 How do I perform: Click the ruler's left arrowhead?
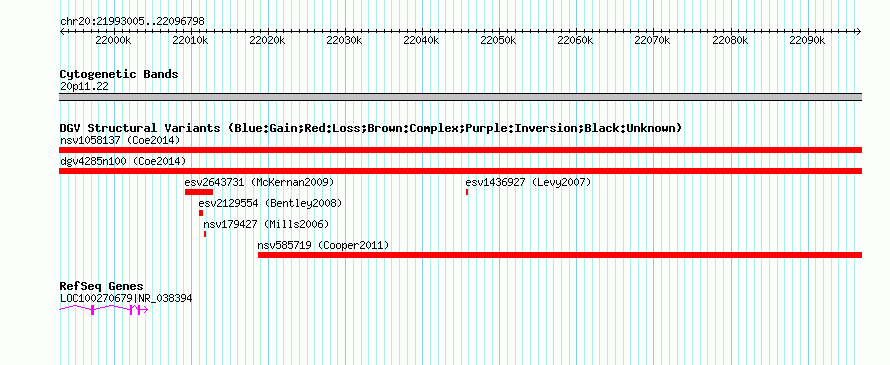click(62, 32)
